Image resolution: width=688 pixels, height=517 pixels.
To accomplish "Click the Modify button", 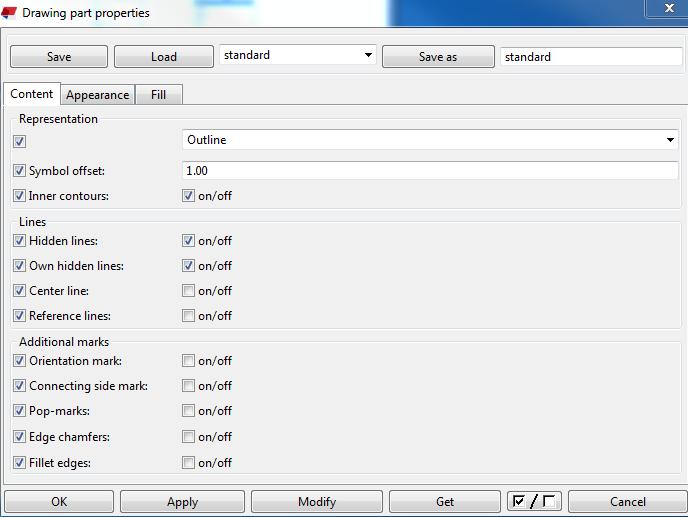I will pyautogui.click(x=317, y=502).
